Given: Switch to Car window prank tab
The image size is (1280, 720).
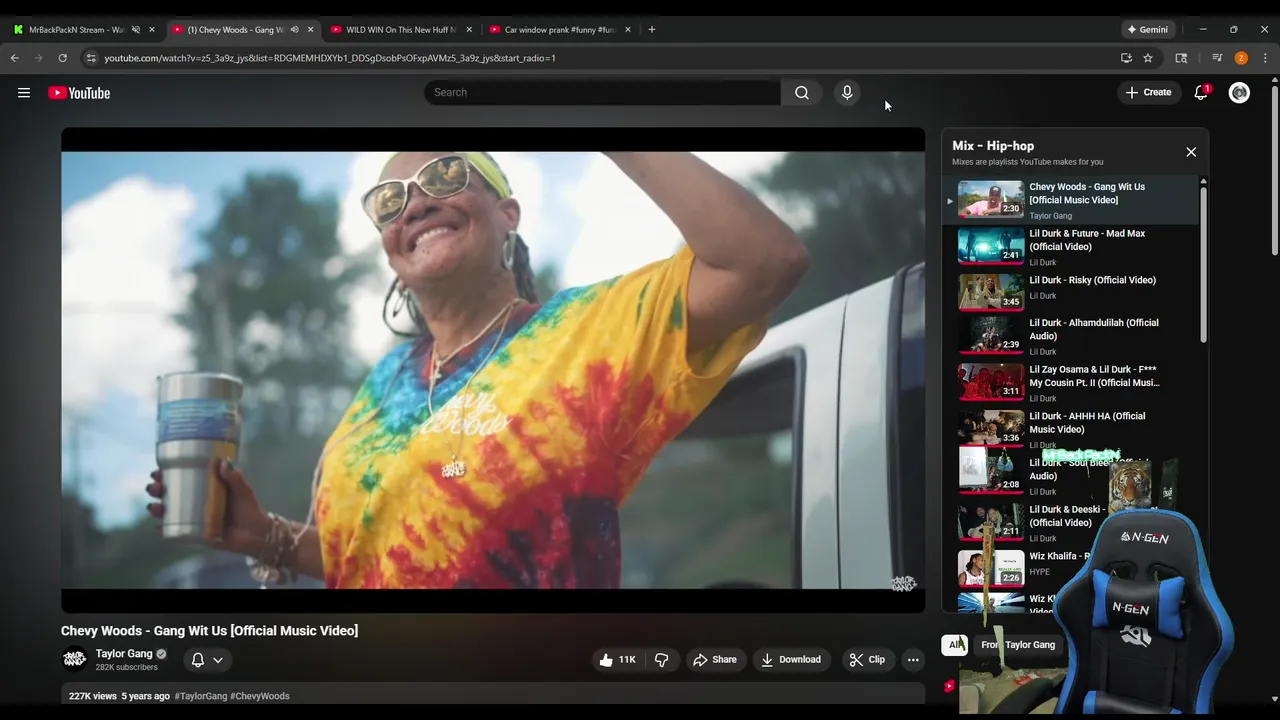Looking at the screenshot, I should pos(551,30).
